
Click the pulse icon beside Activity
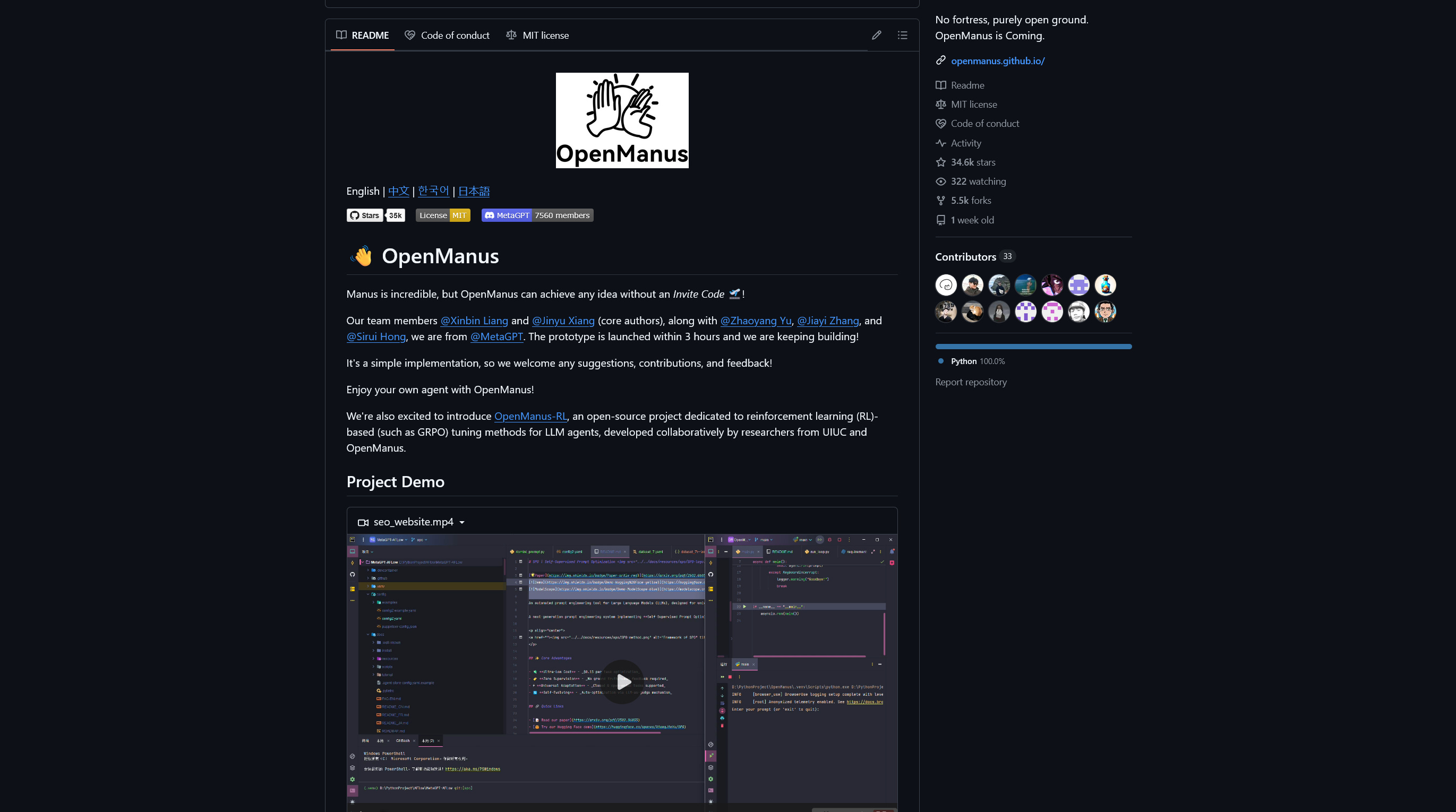(940, 143)
